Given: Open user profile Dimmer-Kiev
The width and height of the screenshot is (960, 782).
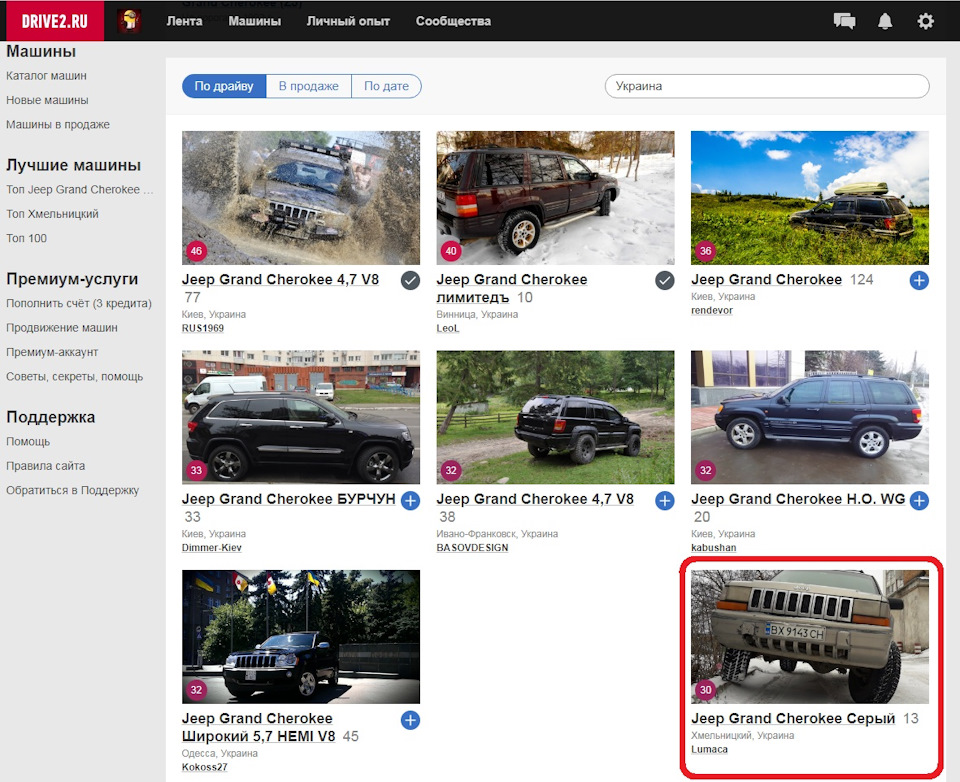Looking at the screenshot, I should 212,547.
